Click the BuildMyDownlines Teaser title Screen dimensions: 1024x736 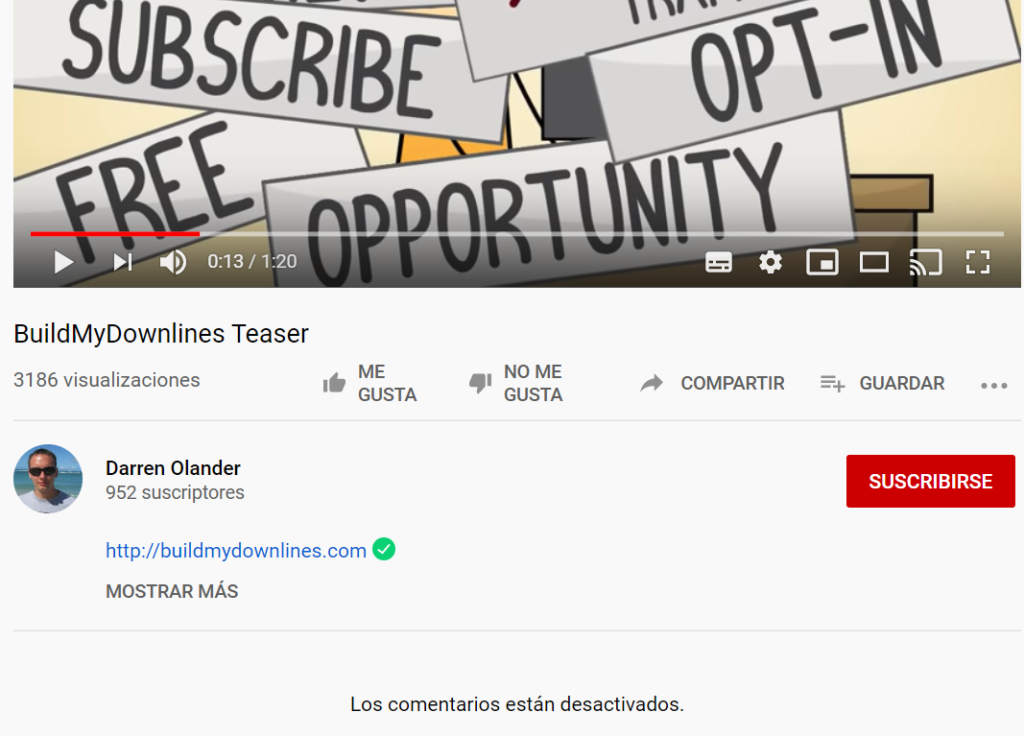pos(161,334)
